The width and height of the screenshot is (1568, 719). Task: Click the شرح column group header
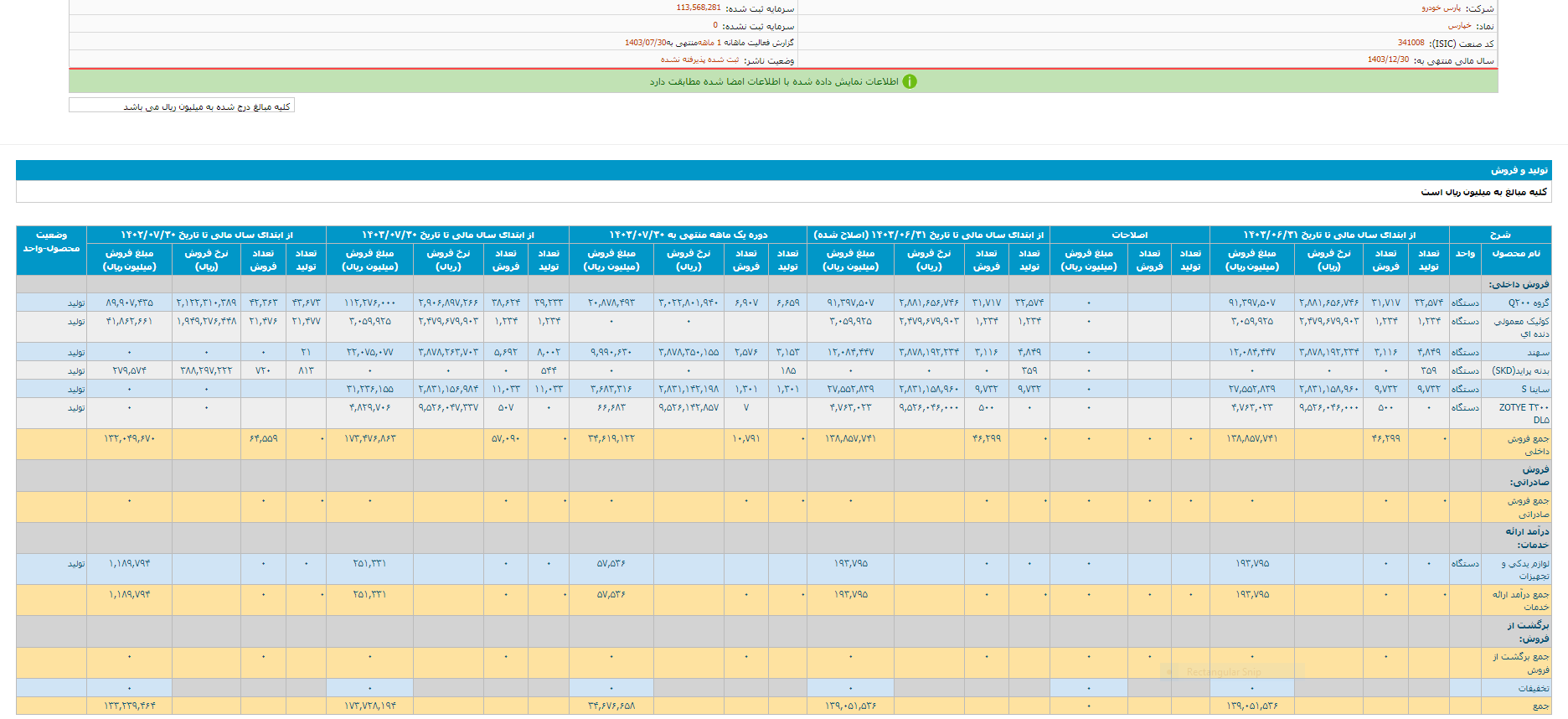(x=1499, y=235)
